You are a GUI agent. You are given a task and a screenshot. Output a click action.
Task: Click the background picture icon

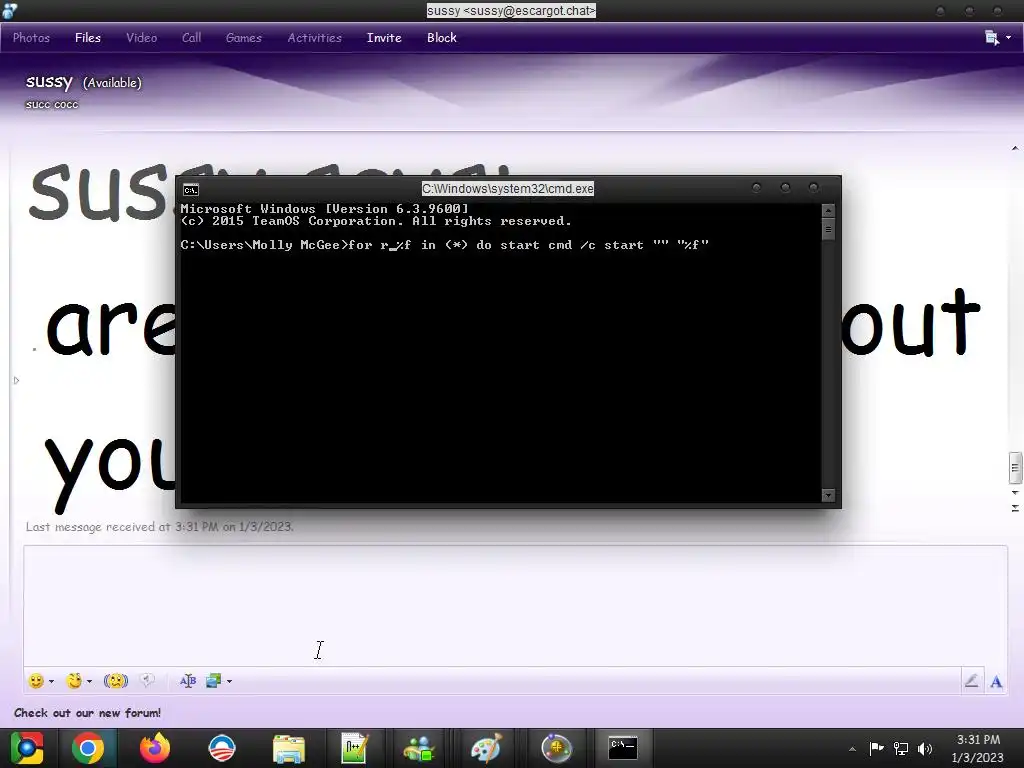[213, 681]
